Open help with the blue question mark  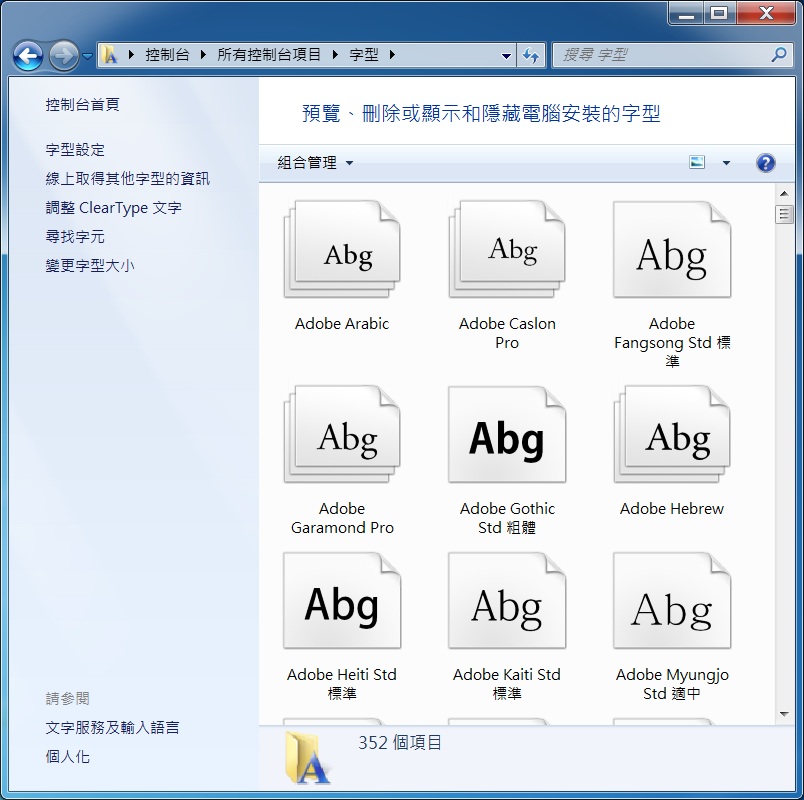click(x=766, y=163)
